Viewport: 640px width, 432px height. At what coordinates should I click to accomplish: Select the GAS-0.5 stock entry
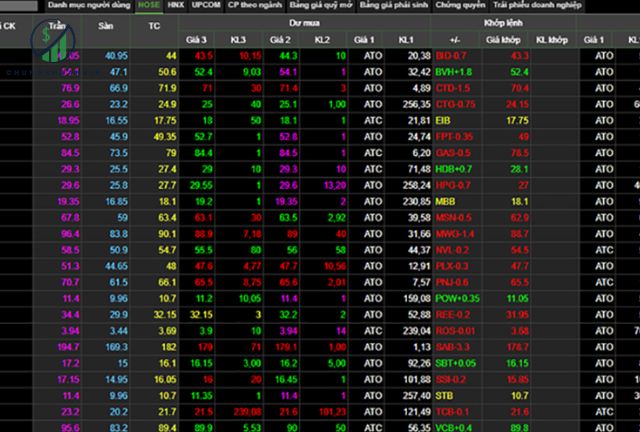(453, 153)
